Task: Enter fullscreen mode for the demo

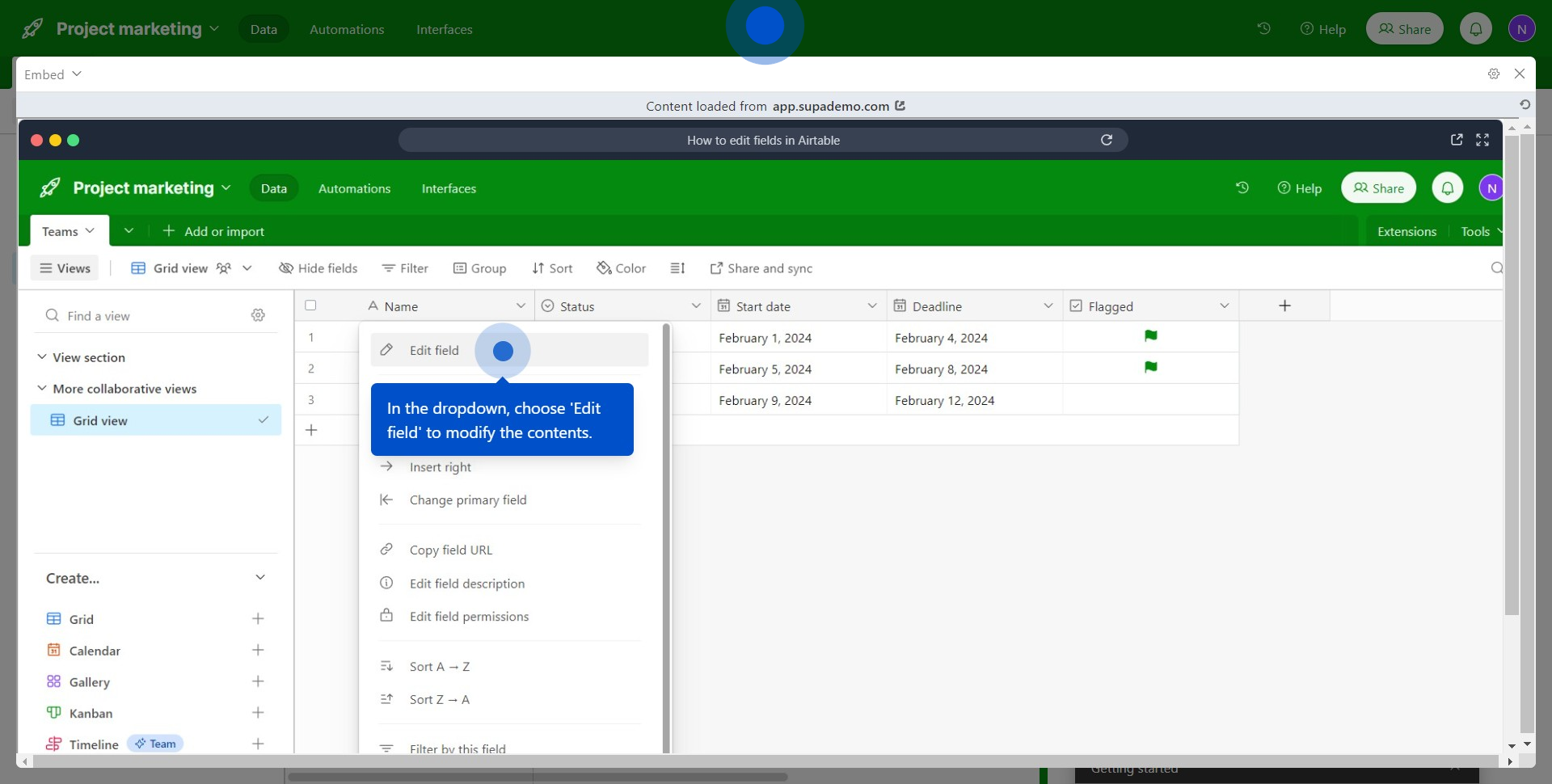Action: pyautogui.click(x=1482, y=140)
